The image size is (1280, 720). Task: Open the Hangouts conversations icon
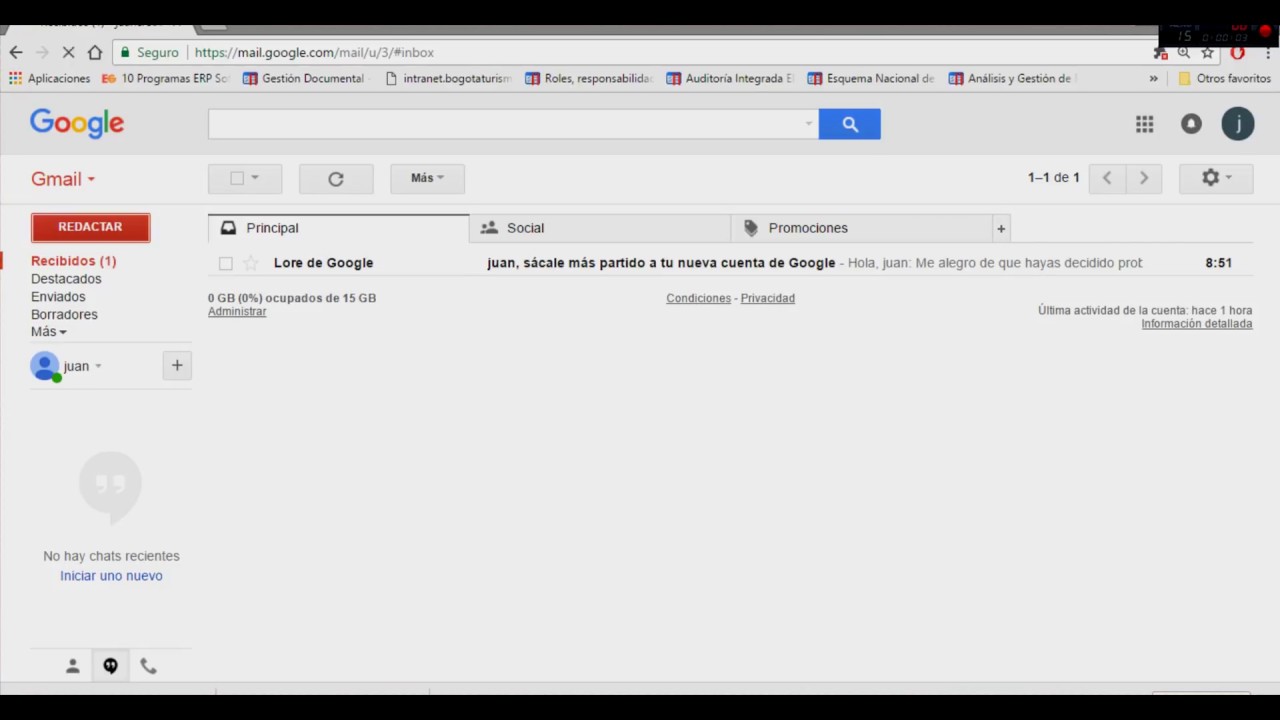(110, 666)
